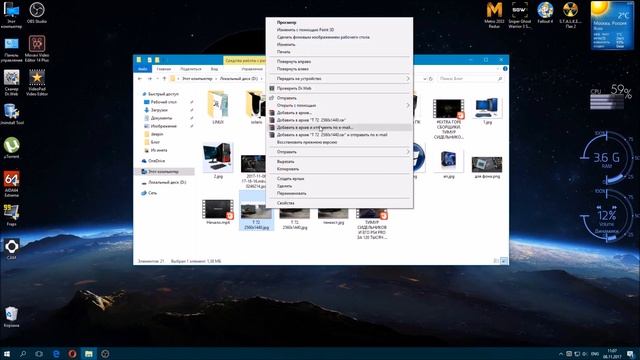Viewport: 640px width, 360px height.
Task: Launch Metro 2033 Redux game shortcut
Action: tap(494, 15)
